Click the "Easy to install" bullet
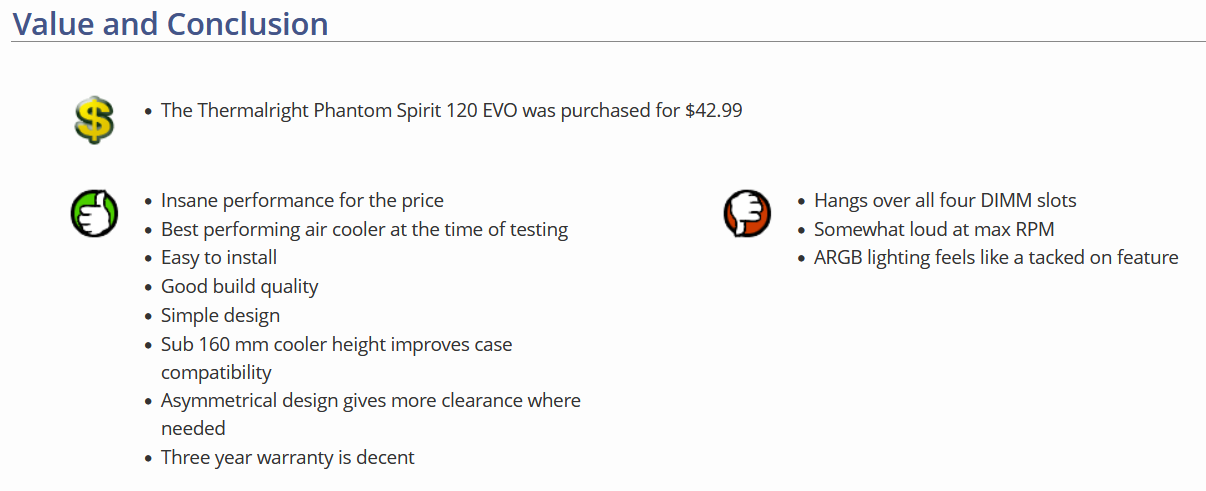The width and height of the screenshot is (1206, 491). click(x=219, y=257)
